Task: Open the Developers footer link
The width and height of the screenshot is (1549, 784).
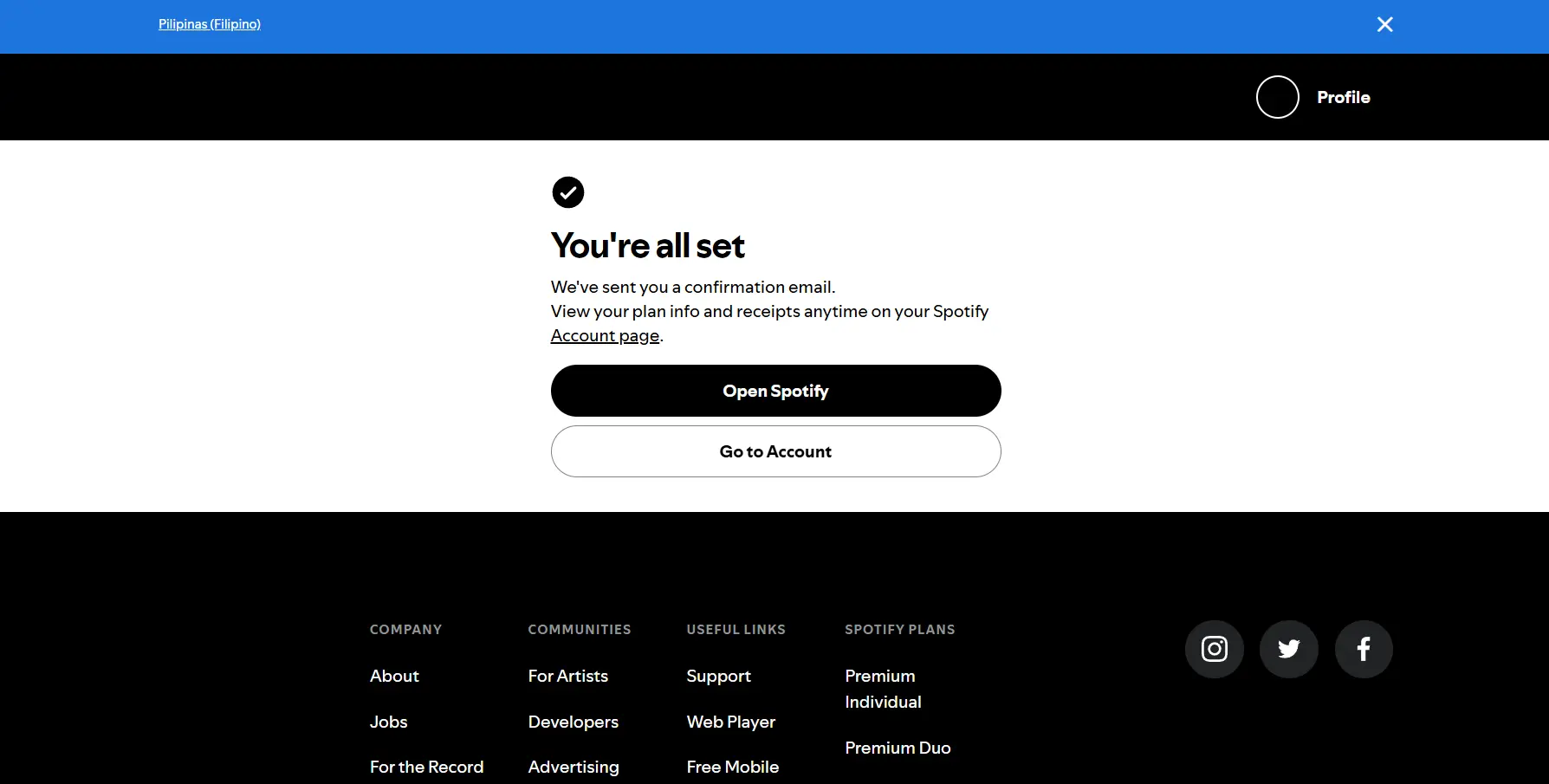Action: click(574, 722)
